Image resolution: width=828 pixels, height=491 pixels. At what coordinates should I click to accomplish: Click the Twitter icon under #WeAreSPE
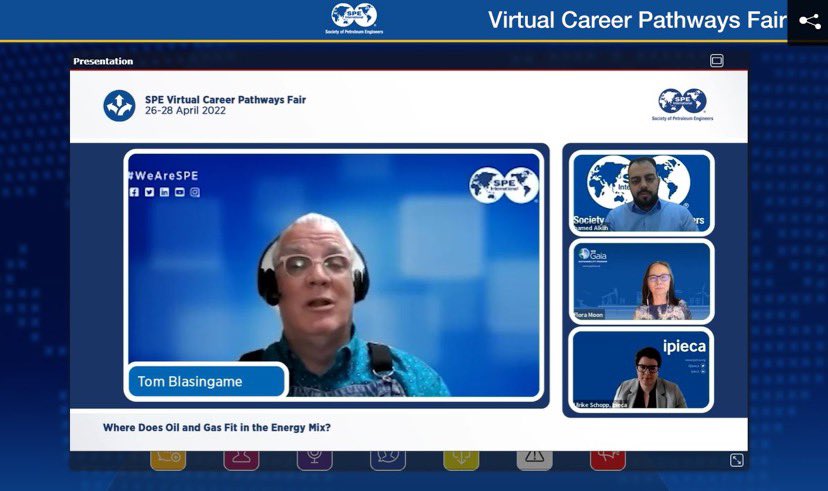pos(149,192)
